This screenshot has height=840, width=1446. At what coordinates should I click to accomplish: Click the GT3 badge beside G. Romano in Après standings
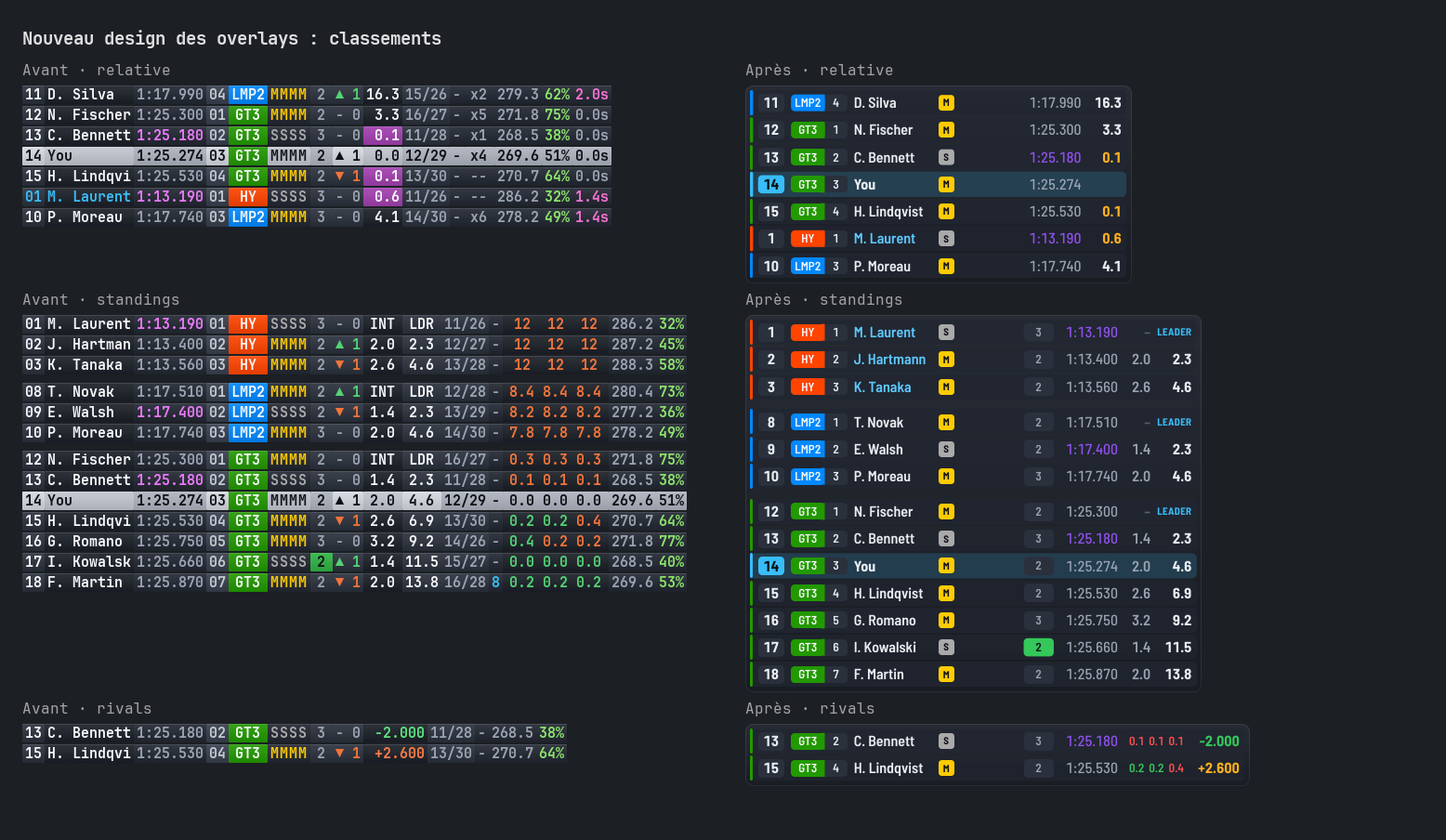[x=808, y=621]
